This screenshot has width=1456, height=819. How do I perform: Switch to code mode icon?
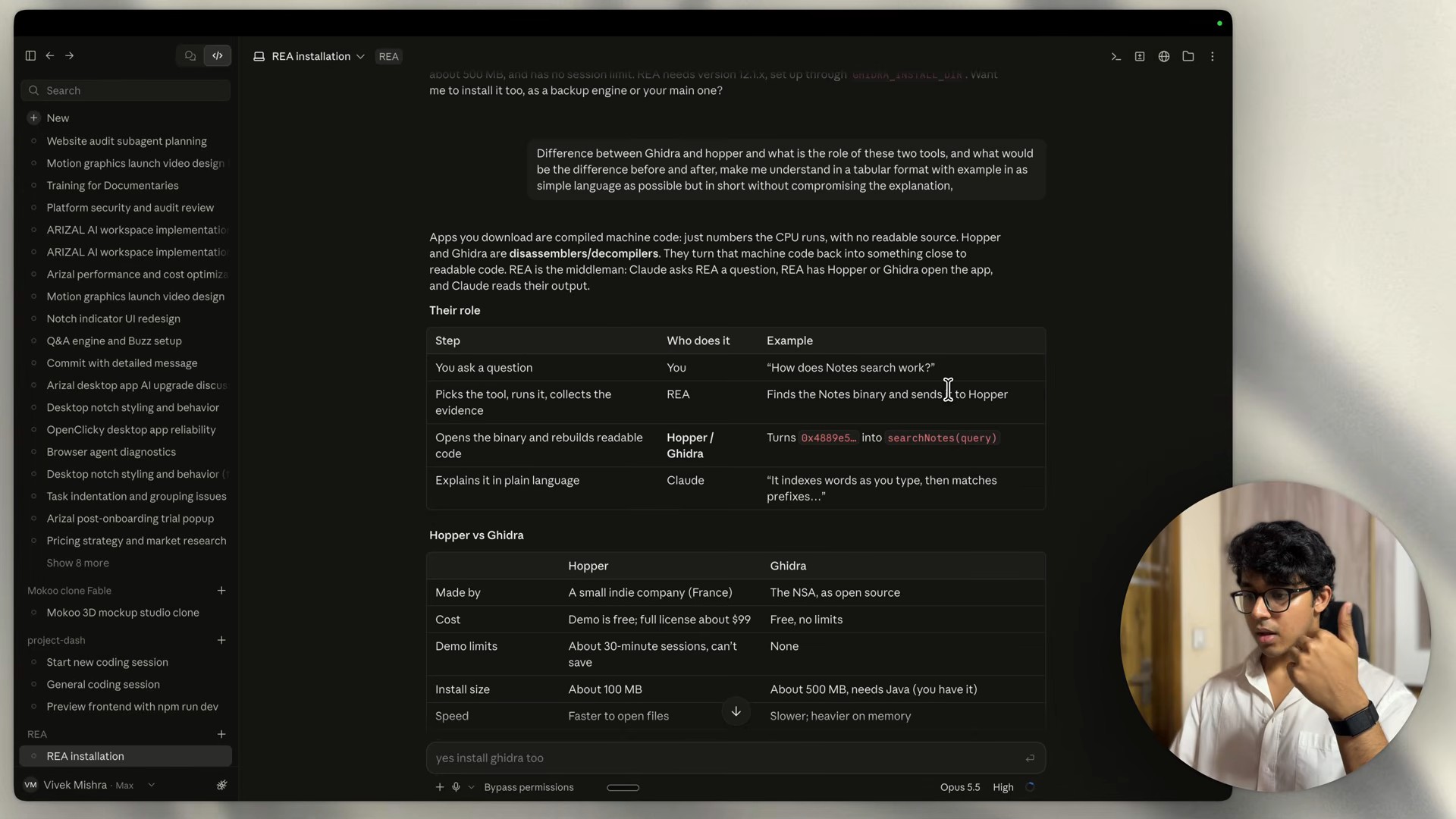point(218,55)
